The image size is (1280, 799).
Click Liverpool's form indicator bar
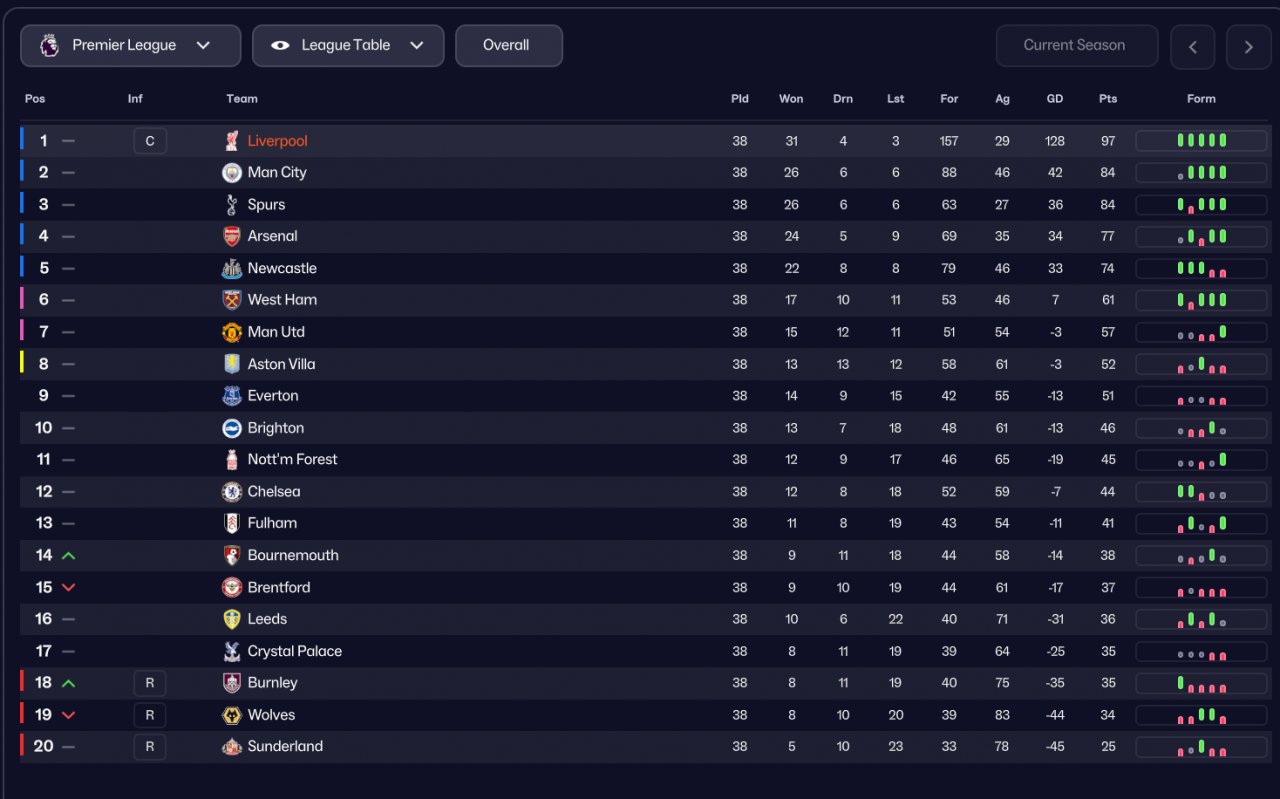pyautogui.click(x=1201, y=141)
